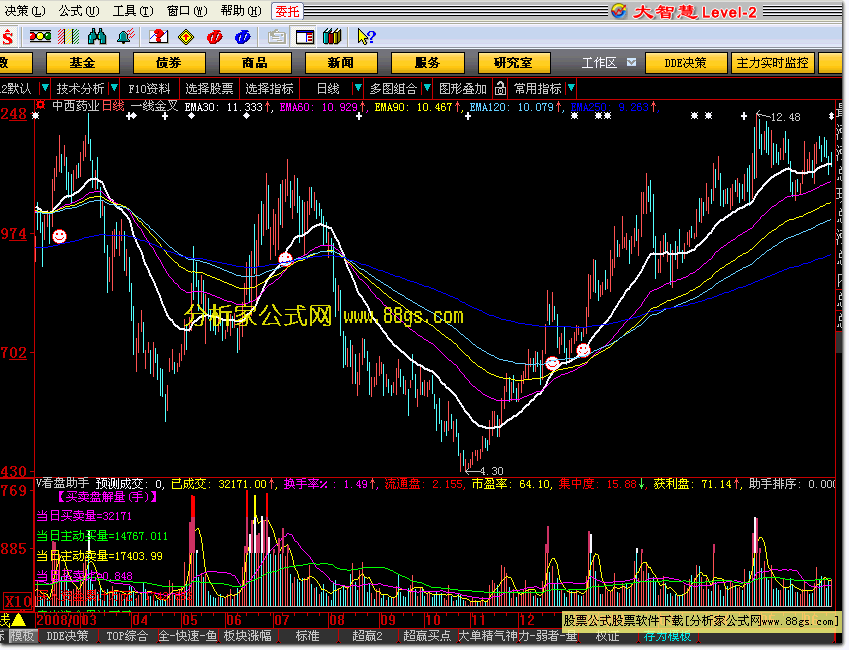Select the TOP综合 bottom tab

coord(127,636)
